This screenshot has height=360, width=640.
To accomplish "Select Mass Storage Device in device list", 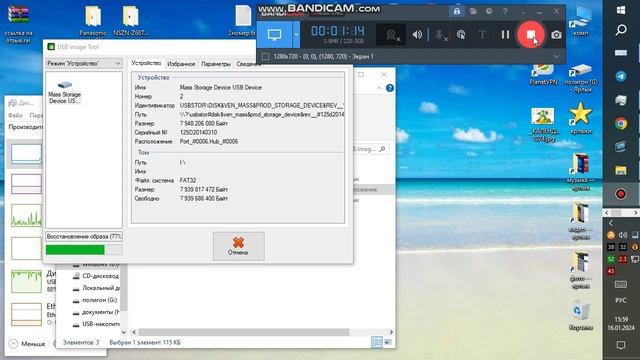I will click(64, 92).
